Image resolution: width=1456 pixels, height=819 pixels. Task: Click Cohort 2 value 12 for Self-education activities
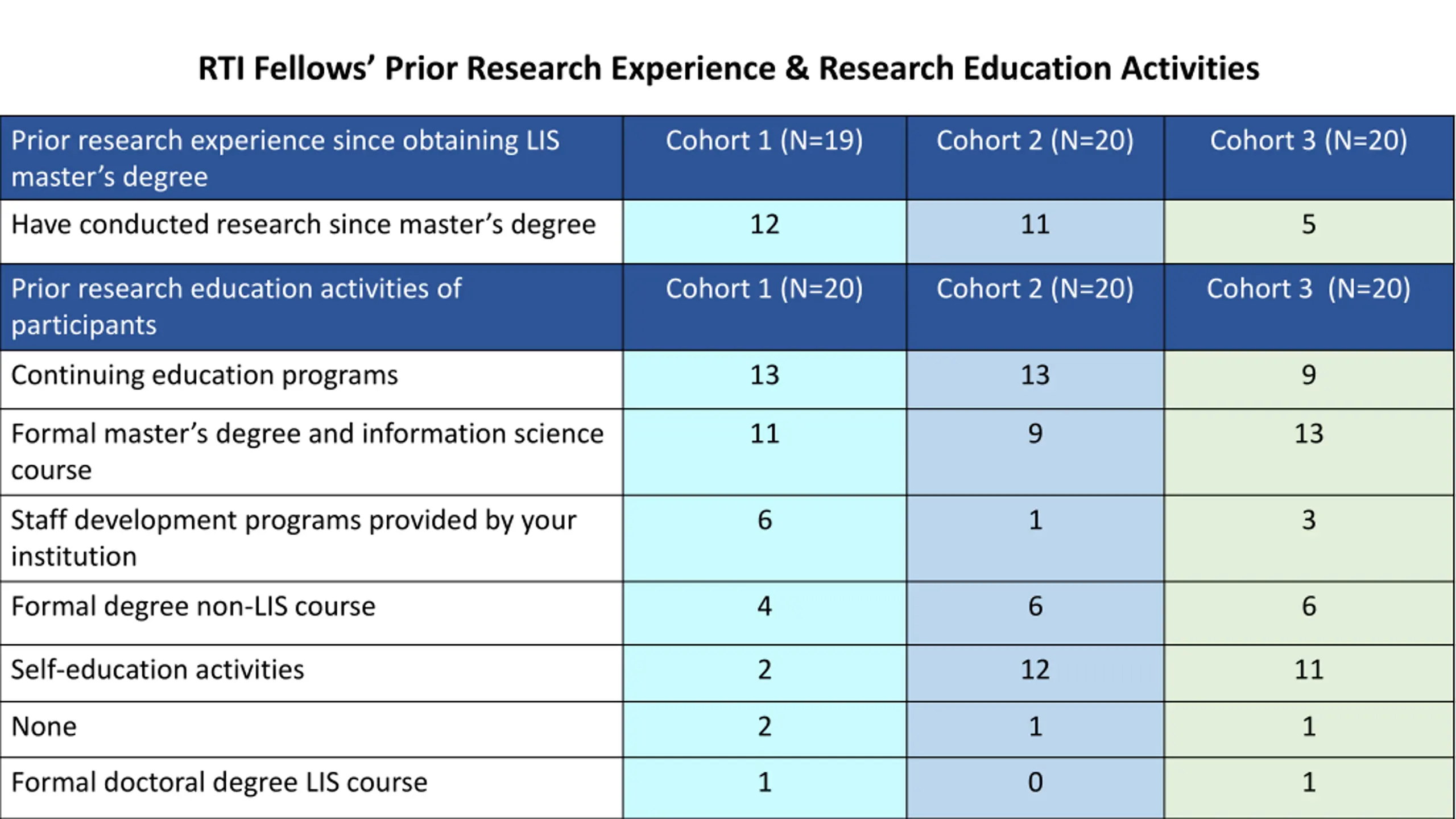(1035, 670)
